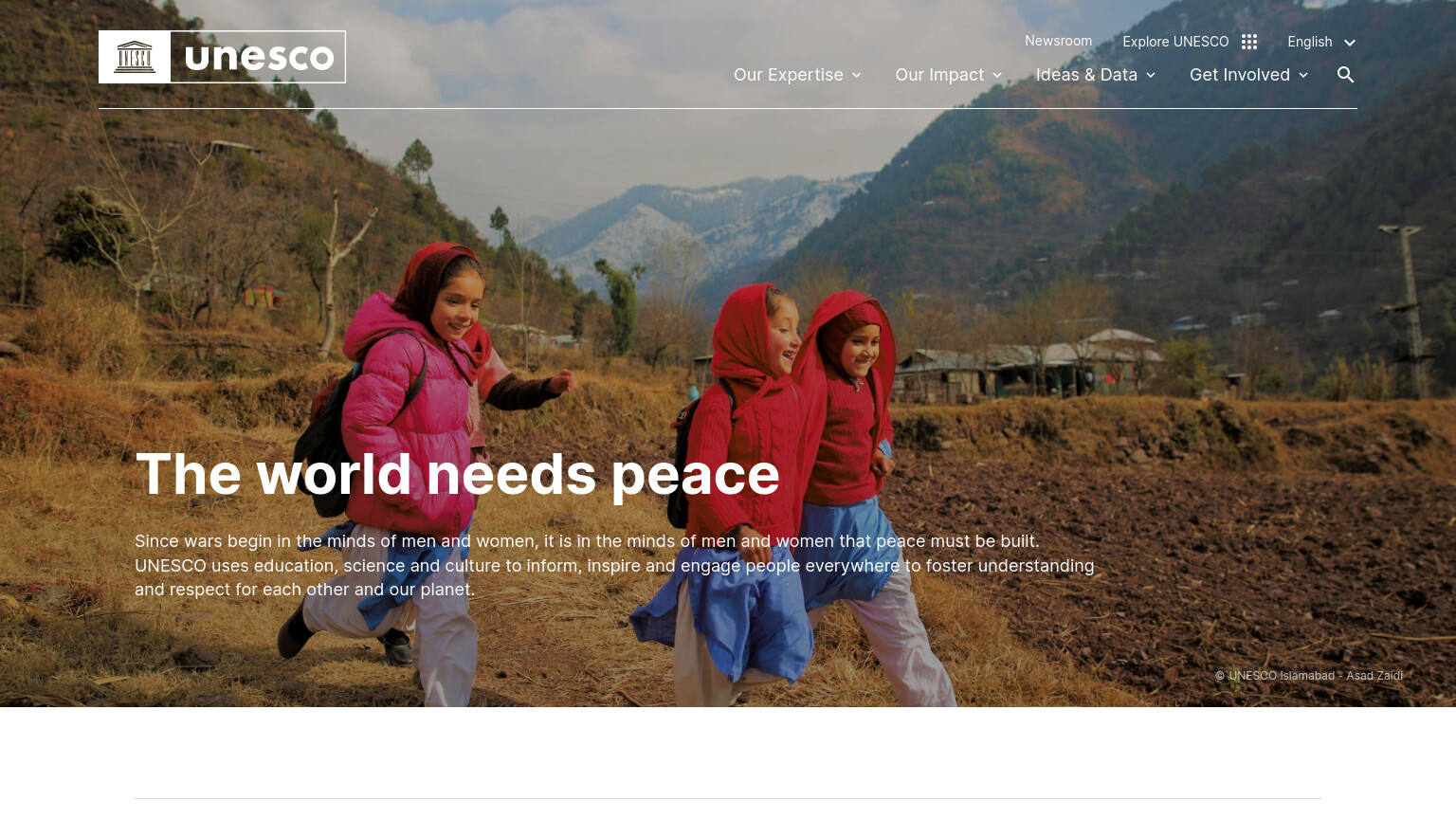1456x819 pixels.
Task: Click 'The world needs peace' headline
Action: click(458, 474)
